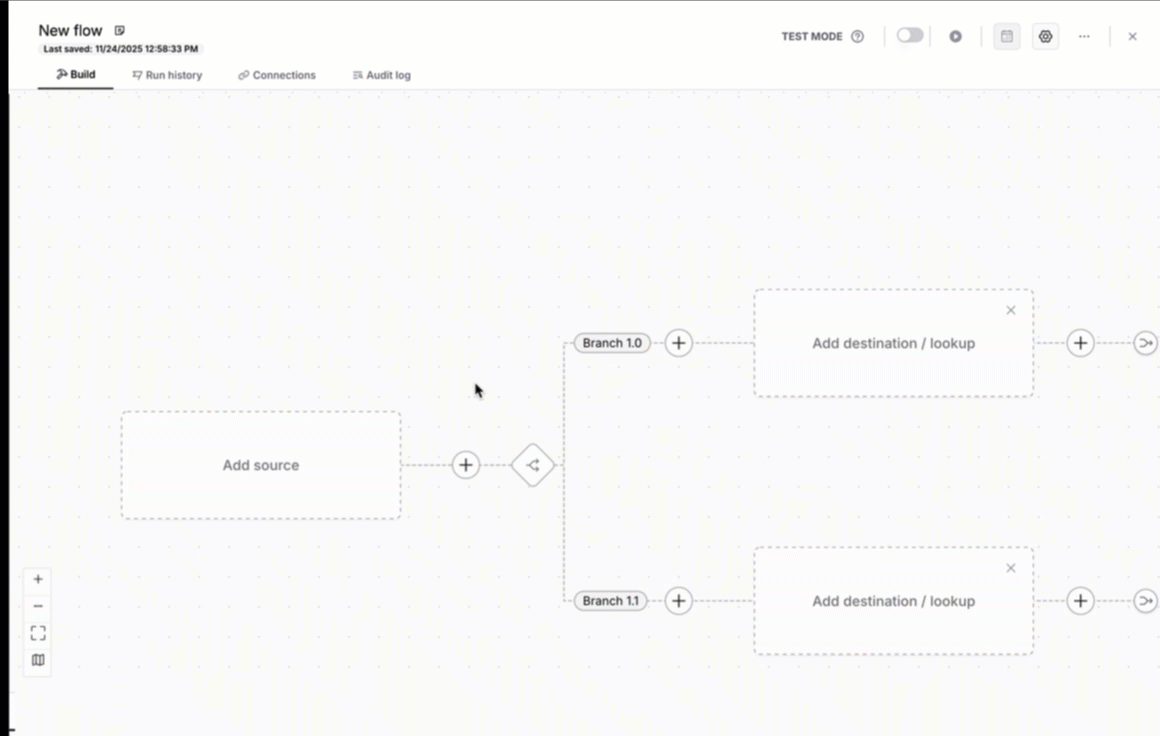1160x736 pixels.
Task: Select the Branch 1.0 label
Action: [x=612, y=343]
